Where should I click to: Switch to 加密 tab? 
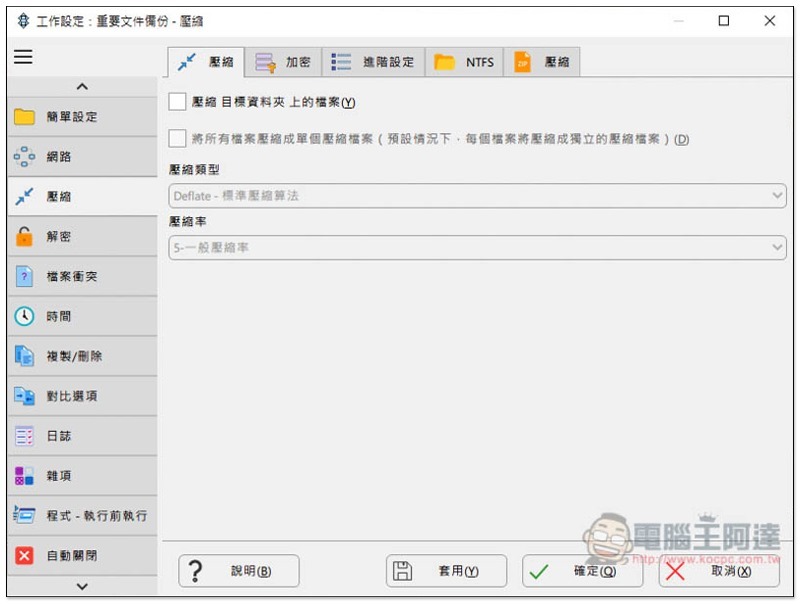tap(283, 62)
